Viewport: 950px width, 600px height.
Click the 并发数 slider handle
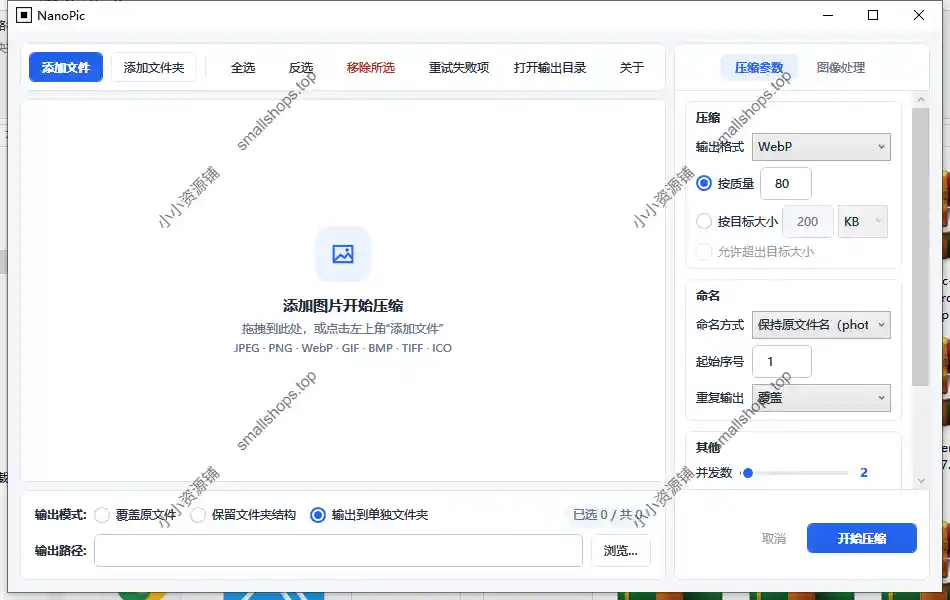tap(748, 473)
